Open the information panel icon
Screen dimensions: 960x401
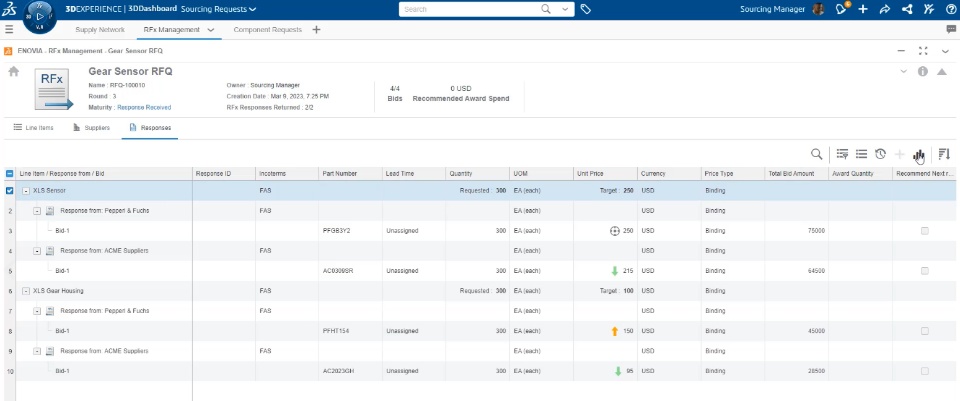pyautogui.click(x=922, y=72)
